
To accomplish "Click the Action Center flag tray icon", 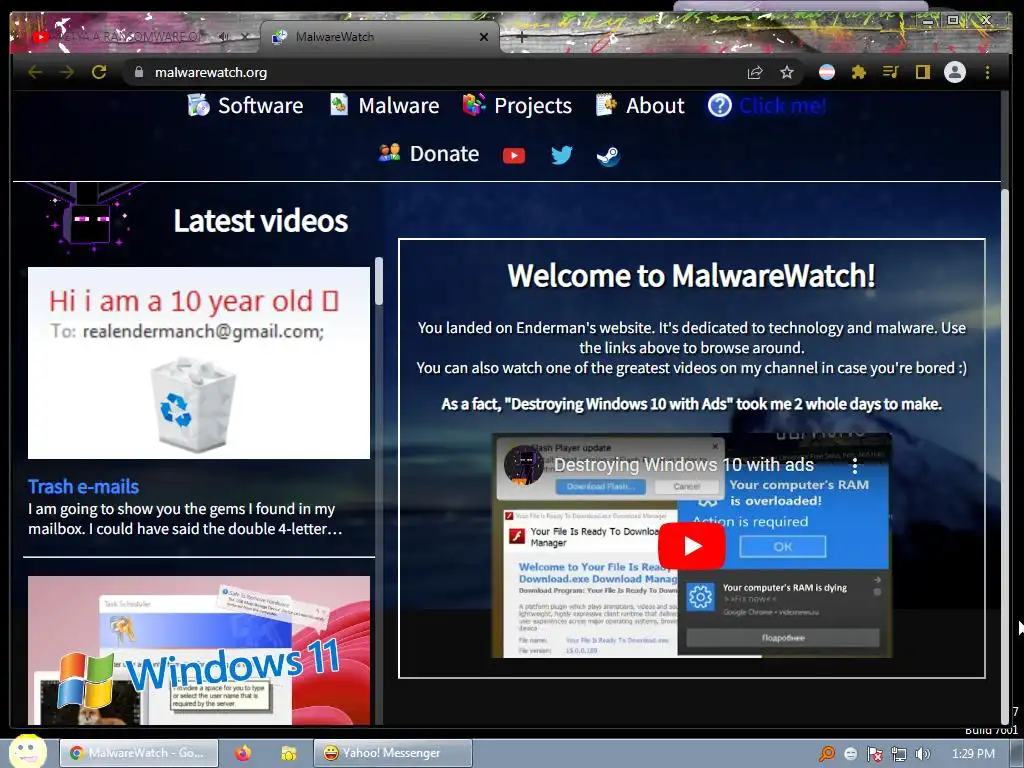I will 874,754.
